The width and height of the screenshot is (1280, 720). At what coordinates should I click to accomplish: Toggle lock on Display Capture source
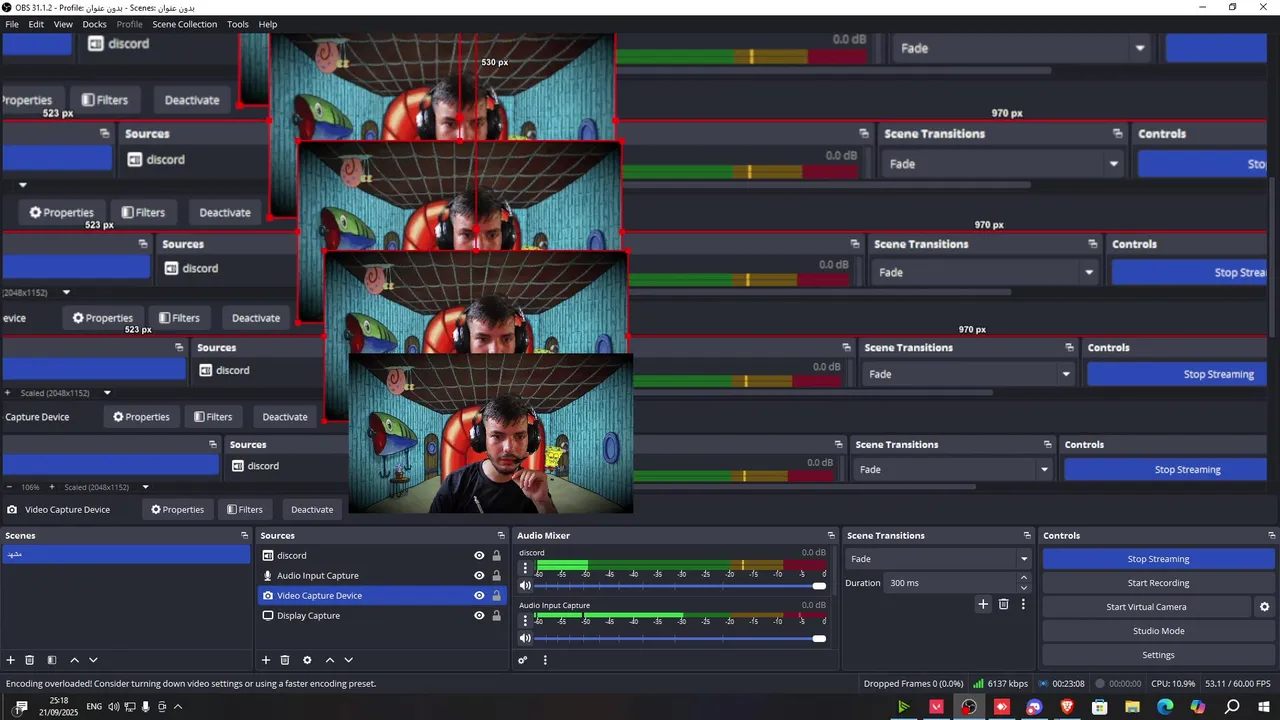pyautogui.click(x=496, y=616)
